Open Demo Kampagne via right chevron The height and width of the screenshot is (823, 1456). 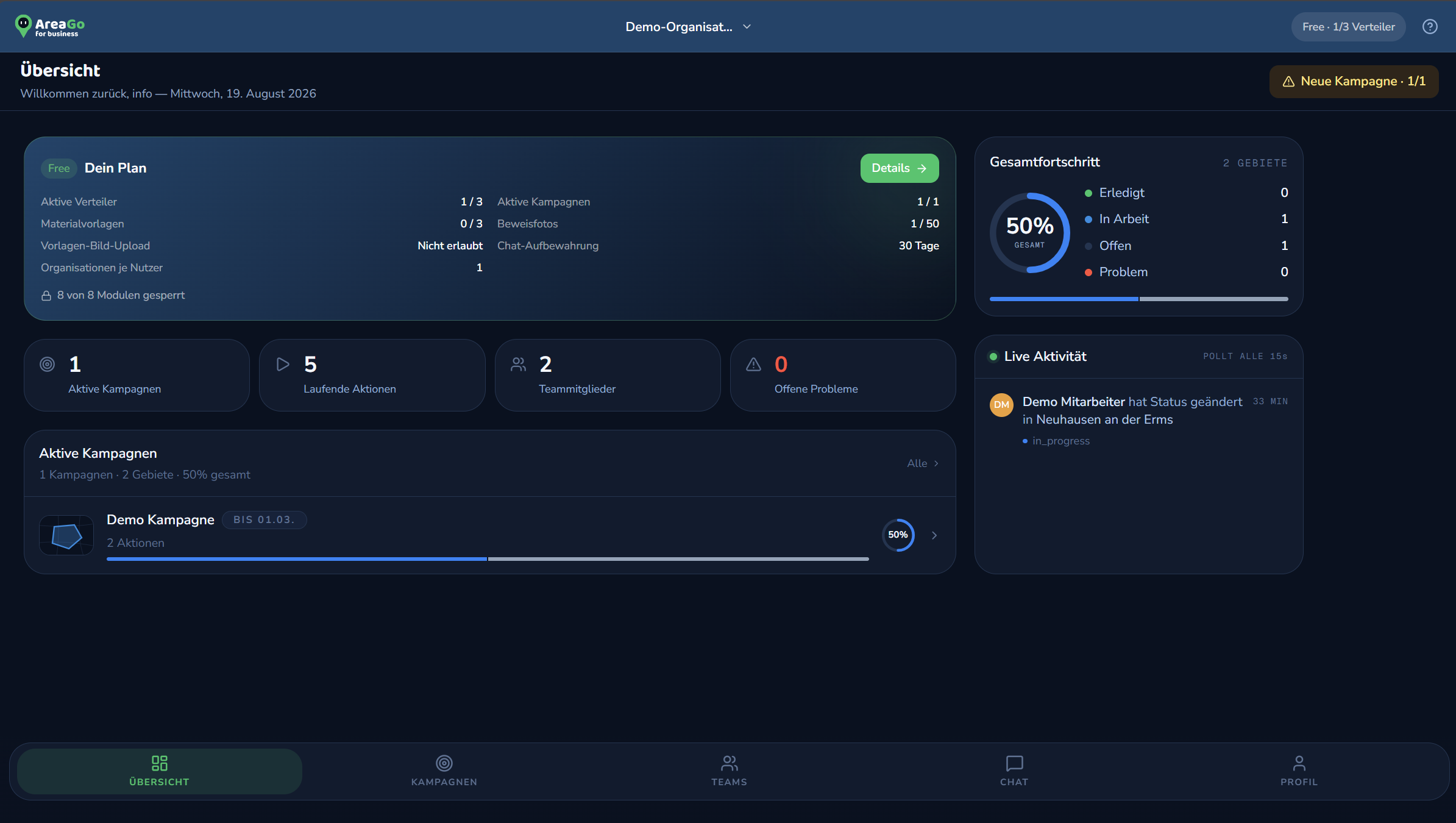click(x=934, y=535)
